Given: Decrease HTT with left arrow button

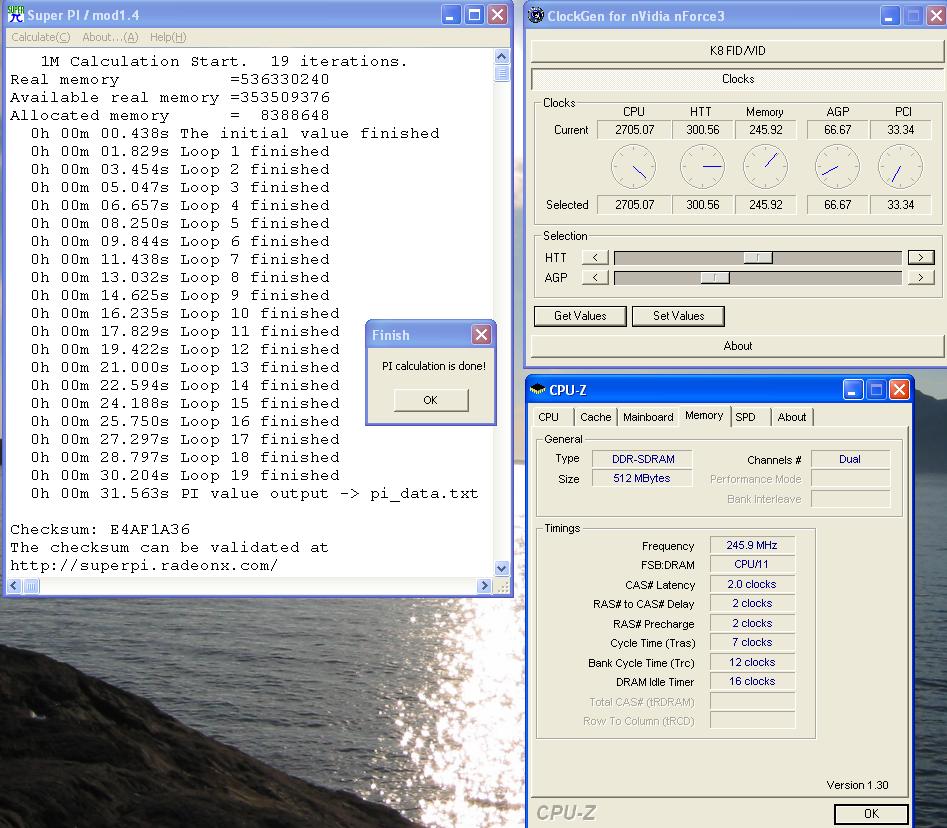Looking at the screenshot, I should pos(595,258).
